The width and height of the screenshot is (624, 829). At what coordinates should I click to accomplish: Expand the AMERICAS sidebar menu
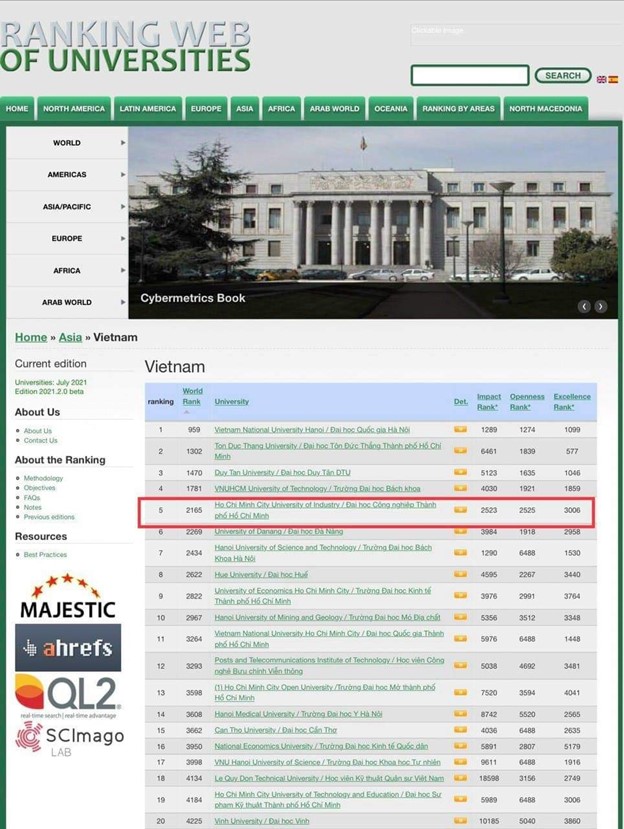click(67, 174)
